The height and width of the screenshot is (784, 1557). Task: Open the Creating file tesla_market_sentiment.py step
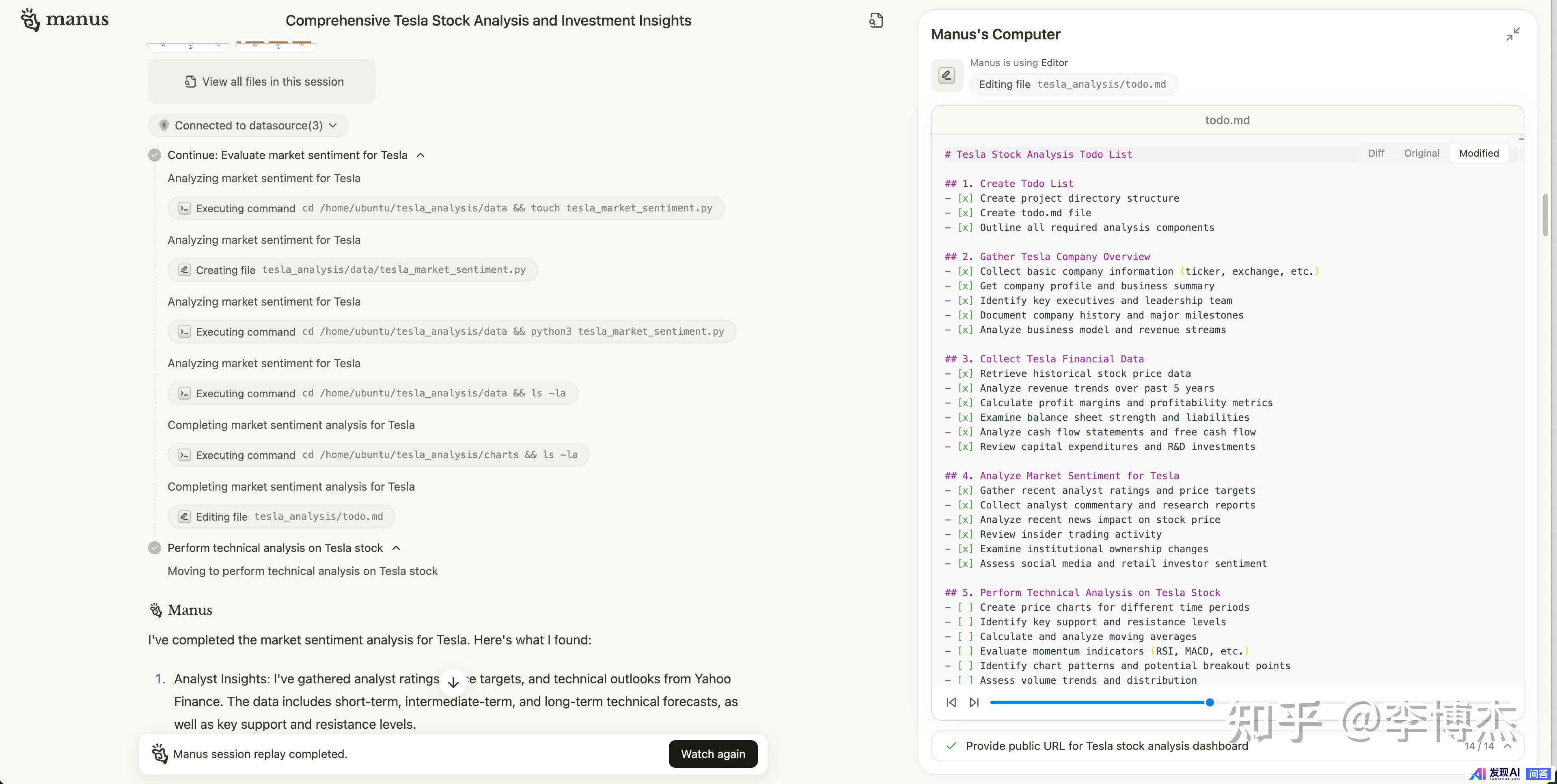(352, 270)
